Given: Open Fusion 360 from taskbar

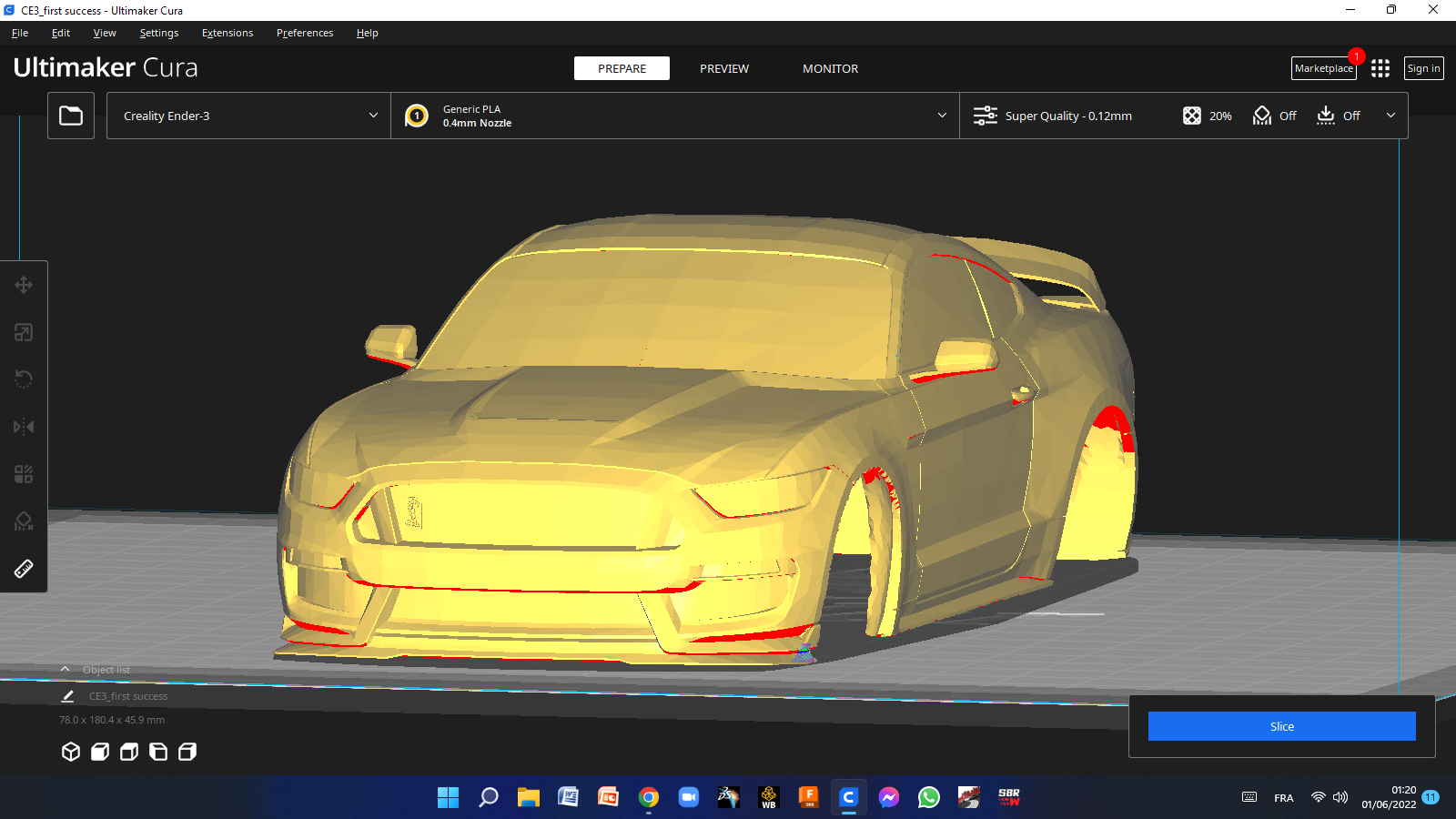Looking at the screenshot, I should 809,798.
